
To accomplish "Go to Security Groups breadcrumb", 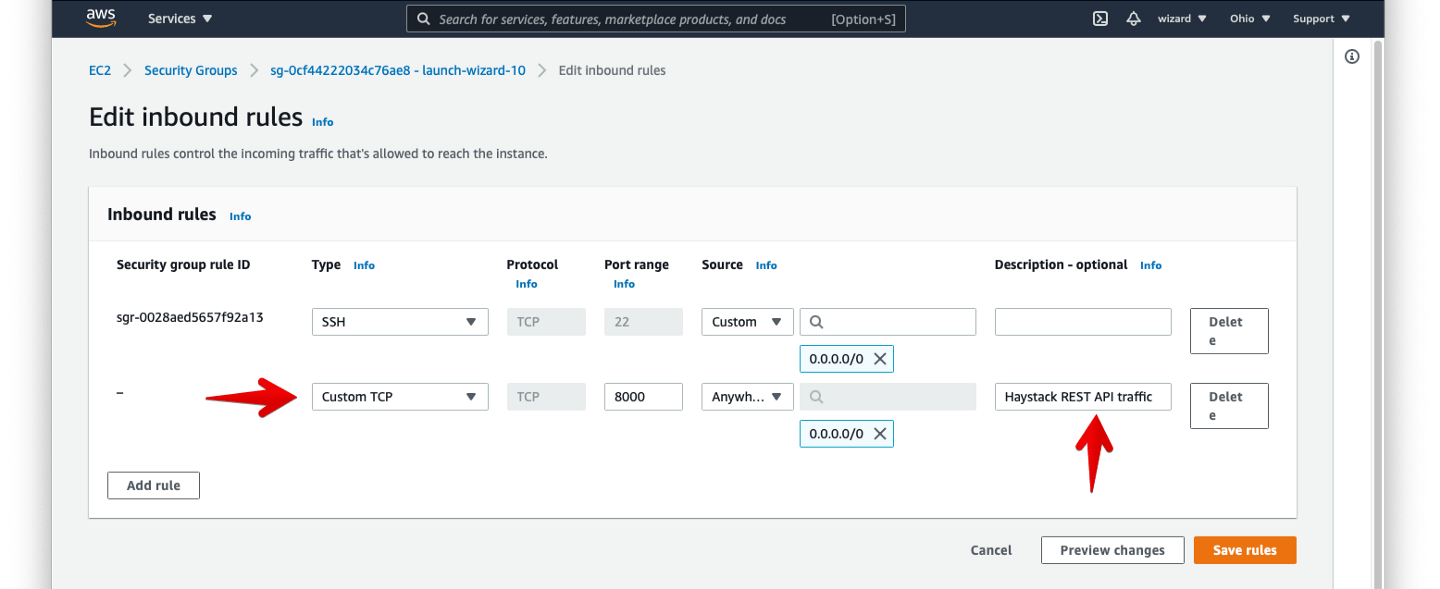I will point(191,70).
